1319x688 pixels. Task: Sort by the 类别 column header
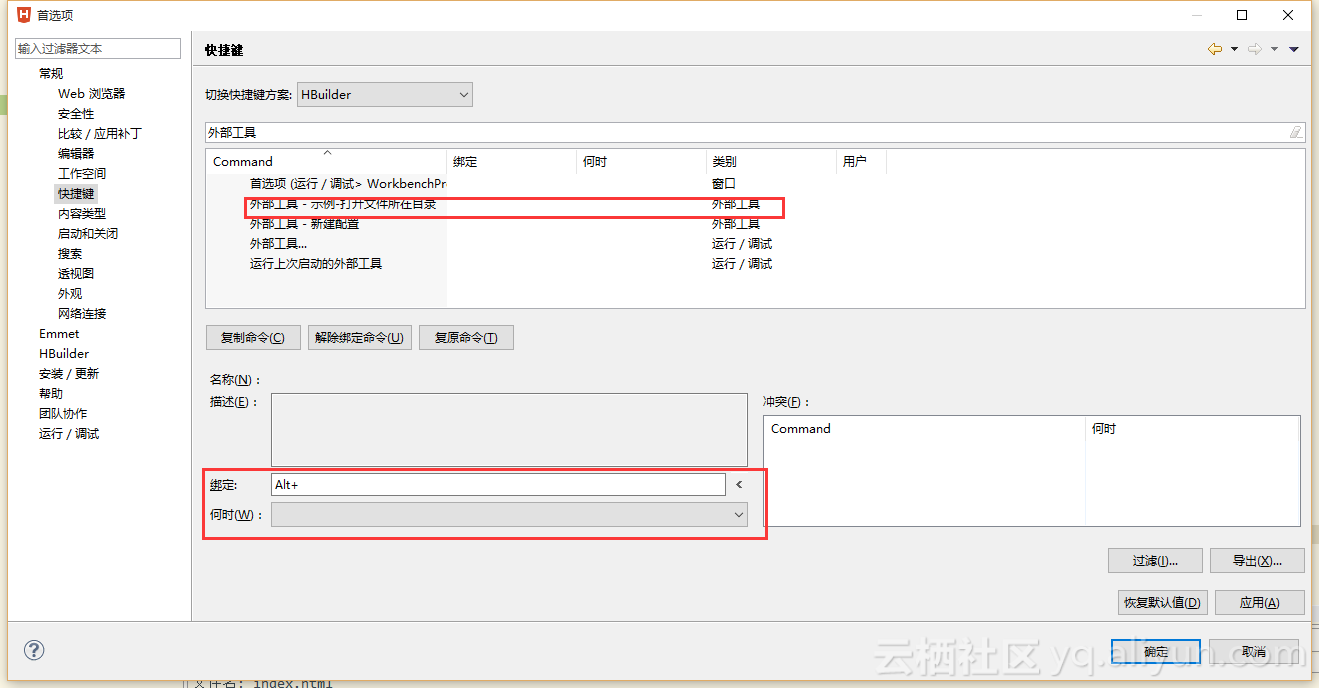[x=771, y=161]
